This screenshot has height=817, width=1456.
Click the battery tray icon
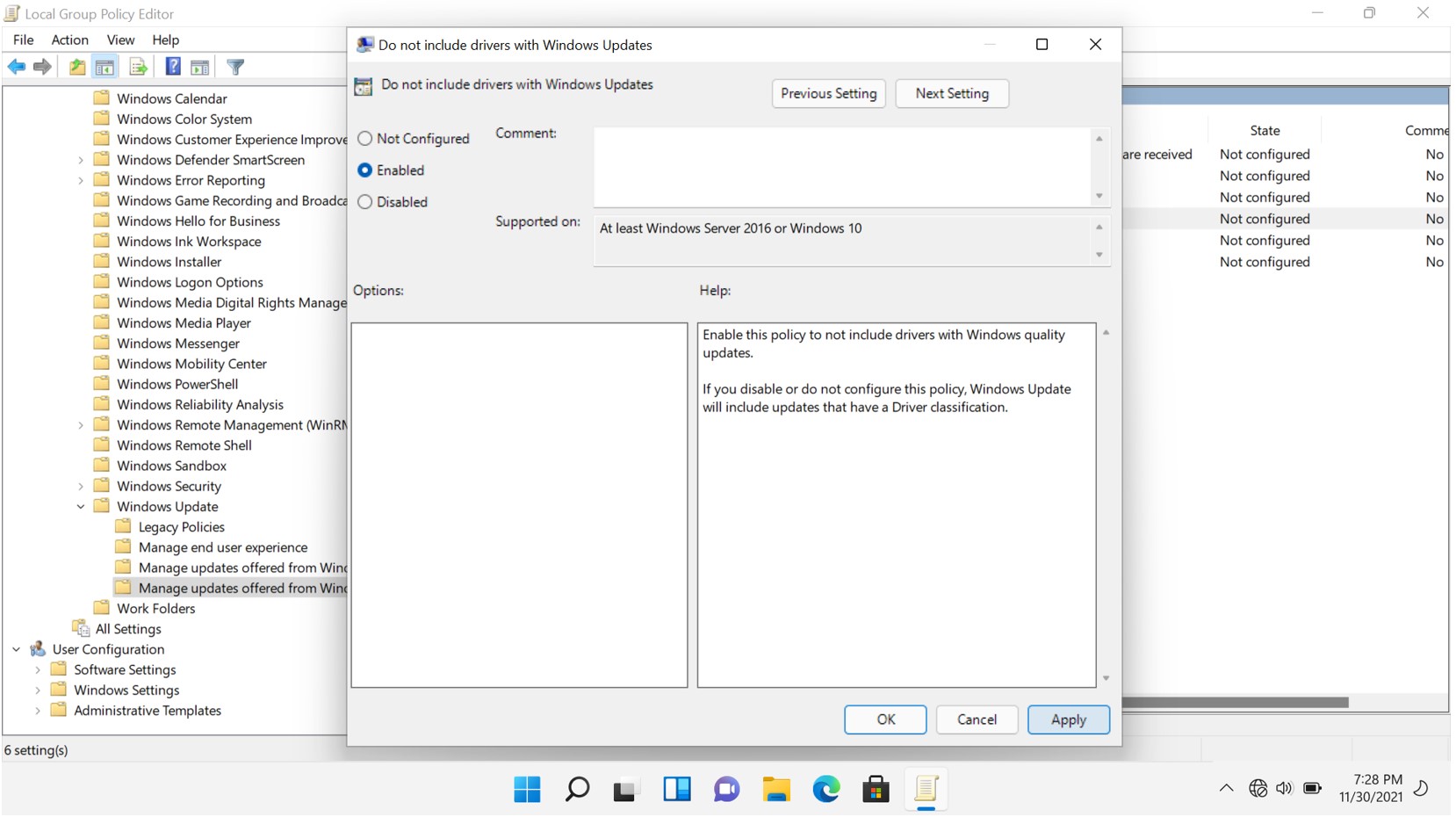(1313, 788)
